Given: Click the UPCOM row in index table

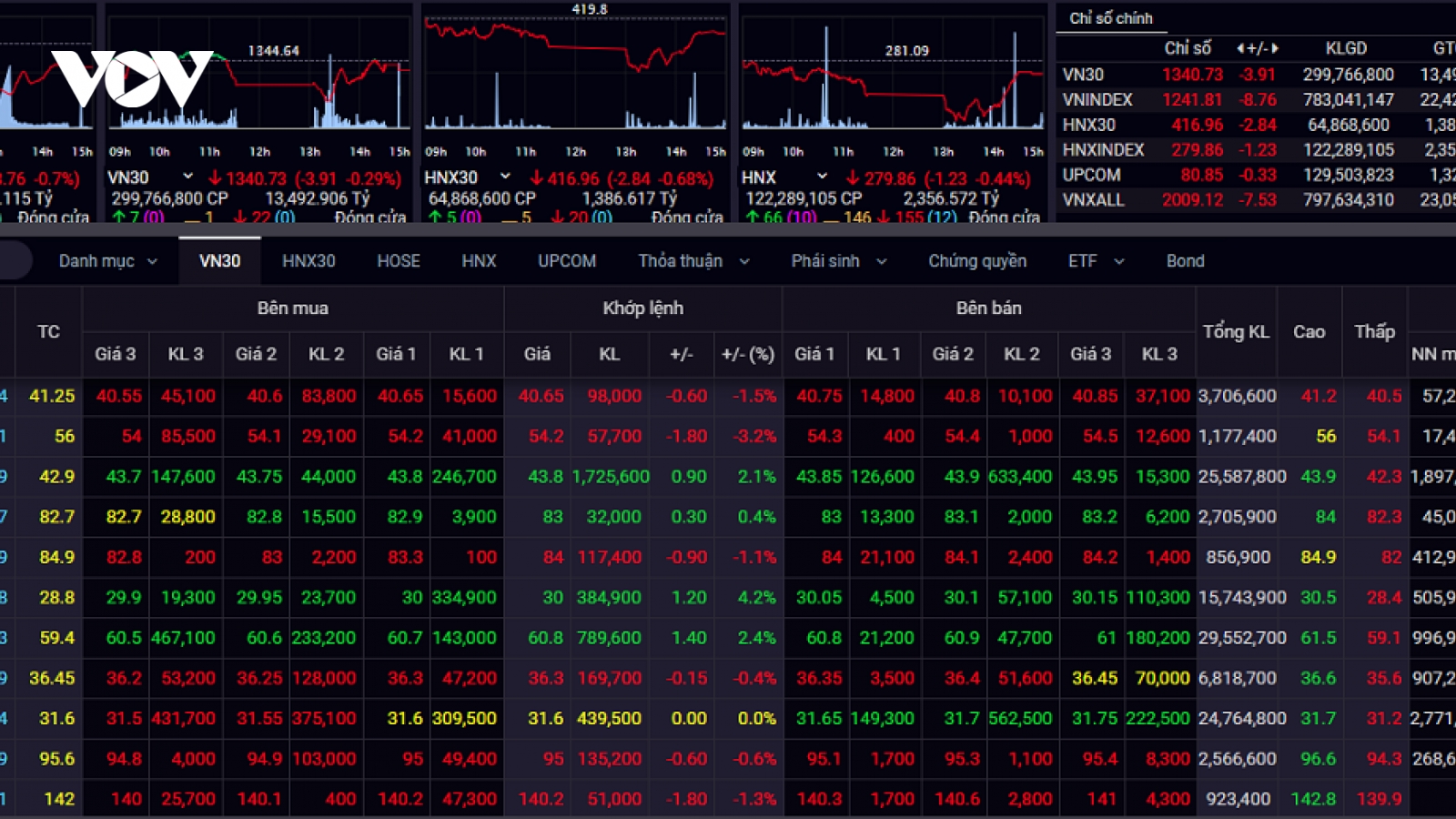Looking at the screenshot, I should tap(1256, 175).
